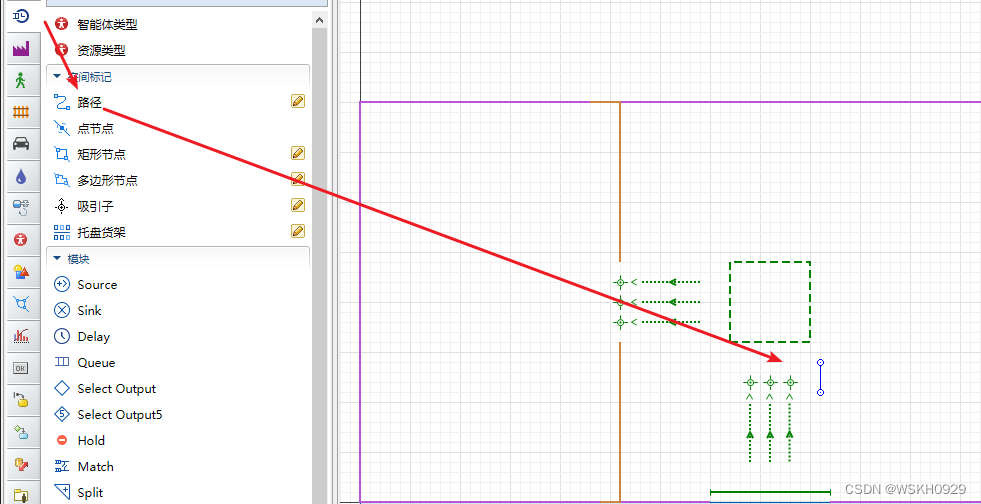Pick the Source block icon
This screenshot has height=504, width=981.
click(x=62, y=285)
